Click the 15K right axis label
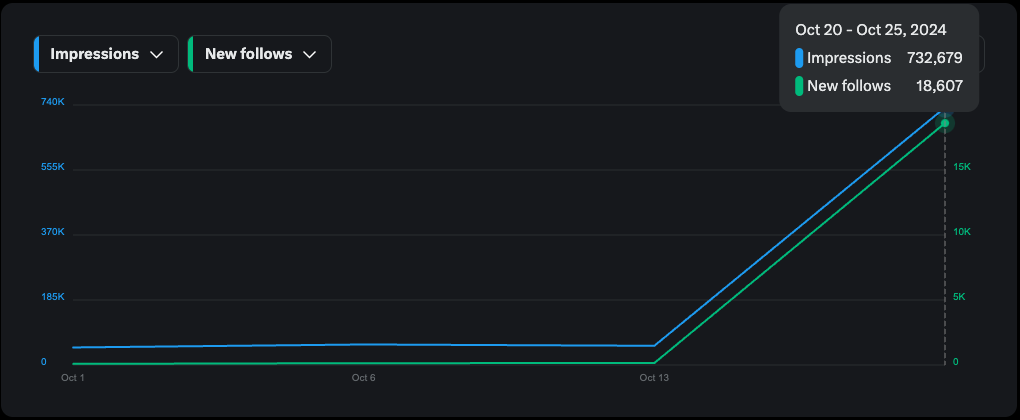The image size is (1020, 420). point(961,167)
